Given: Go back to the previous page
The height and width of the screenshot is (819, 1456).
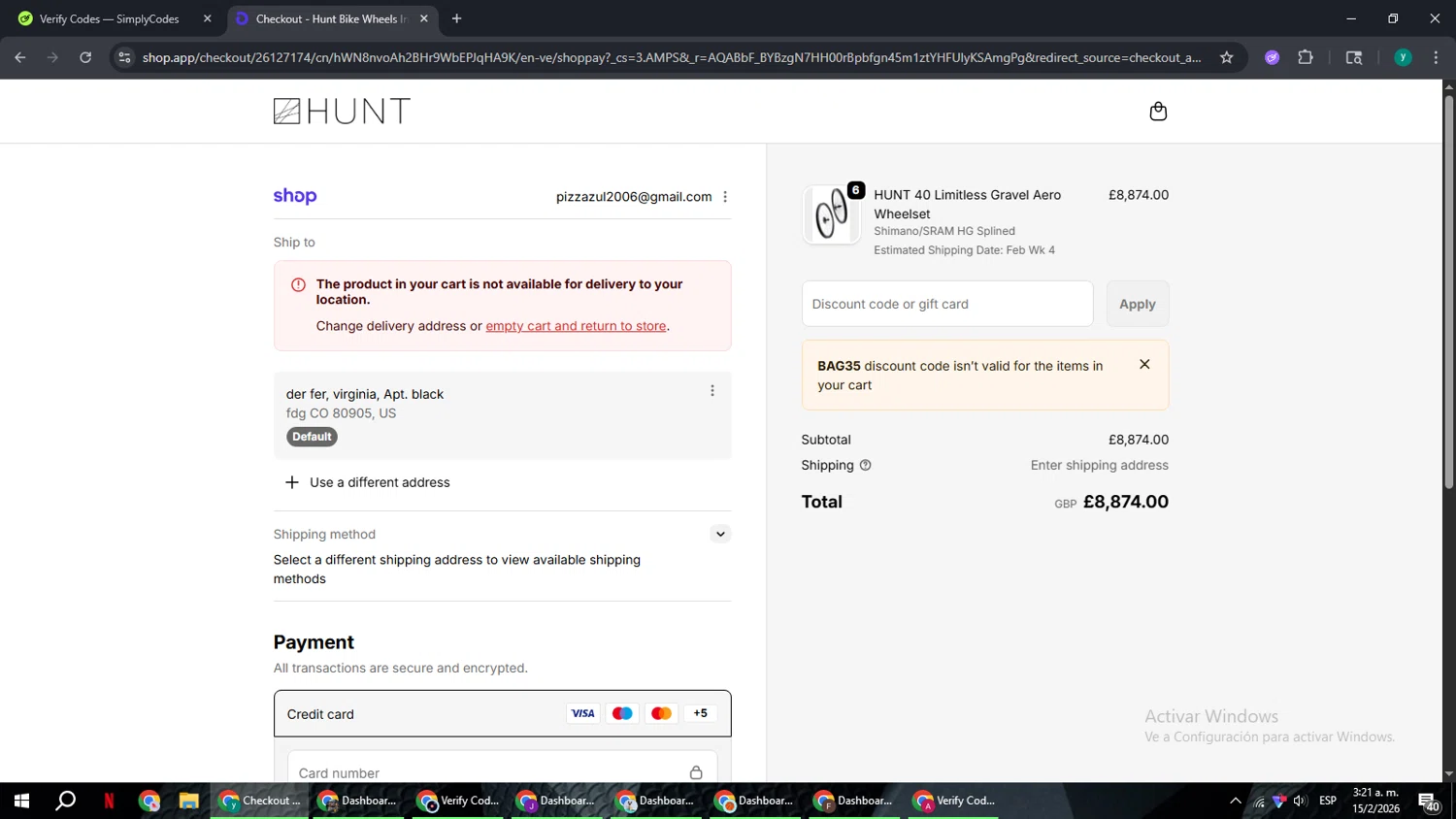Looking at the screenshot, I should 20,58.
